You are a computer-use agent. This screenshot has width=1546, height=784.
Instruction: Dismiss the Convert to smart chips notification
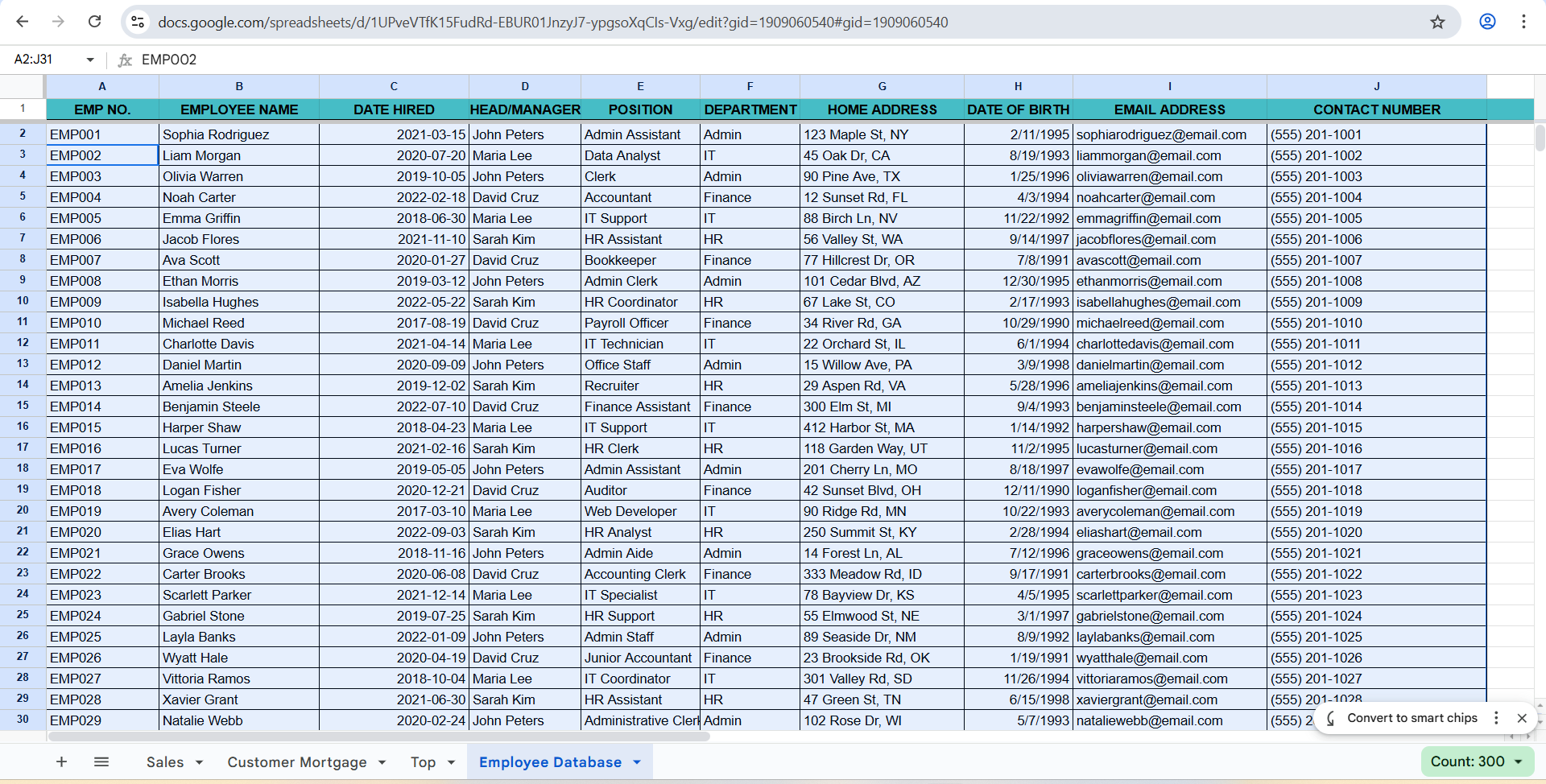click(x=1523, y=718)
